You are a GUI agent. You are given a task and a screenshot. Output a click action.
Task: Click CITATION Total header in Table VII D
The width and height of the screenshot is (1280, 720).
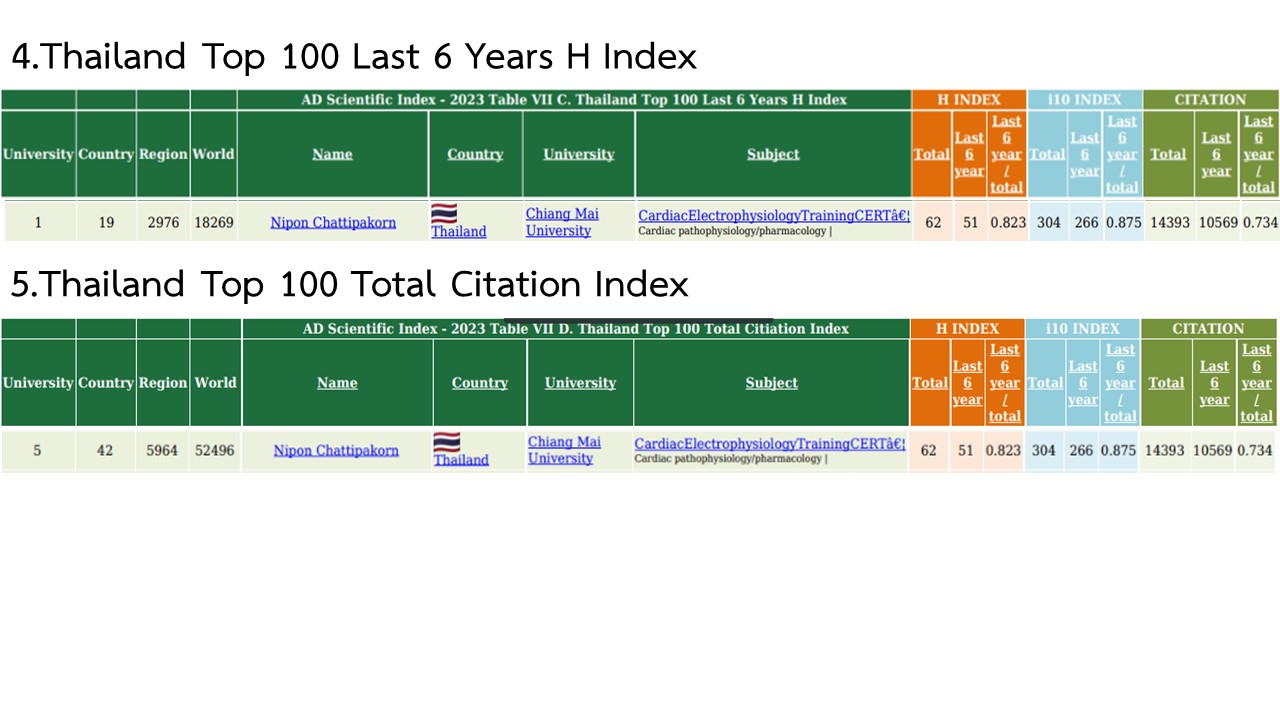[1166, 383]
